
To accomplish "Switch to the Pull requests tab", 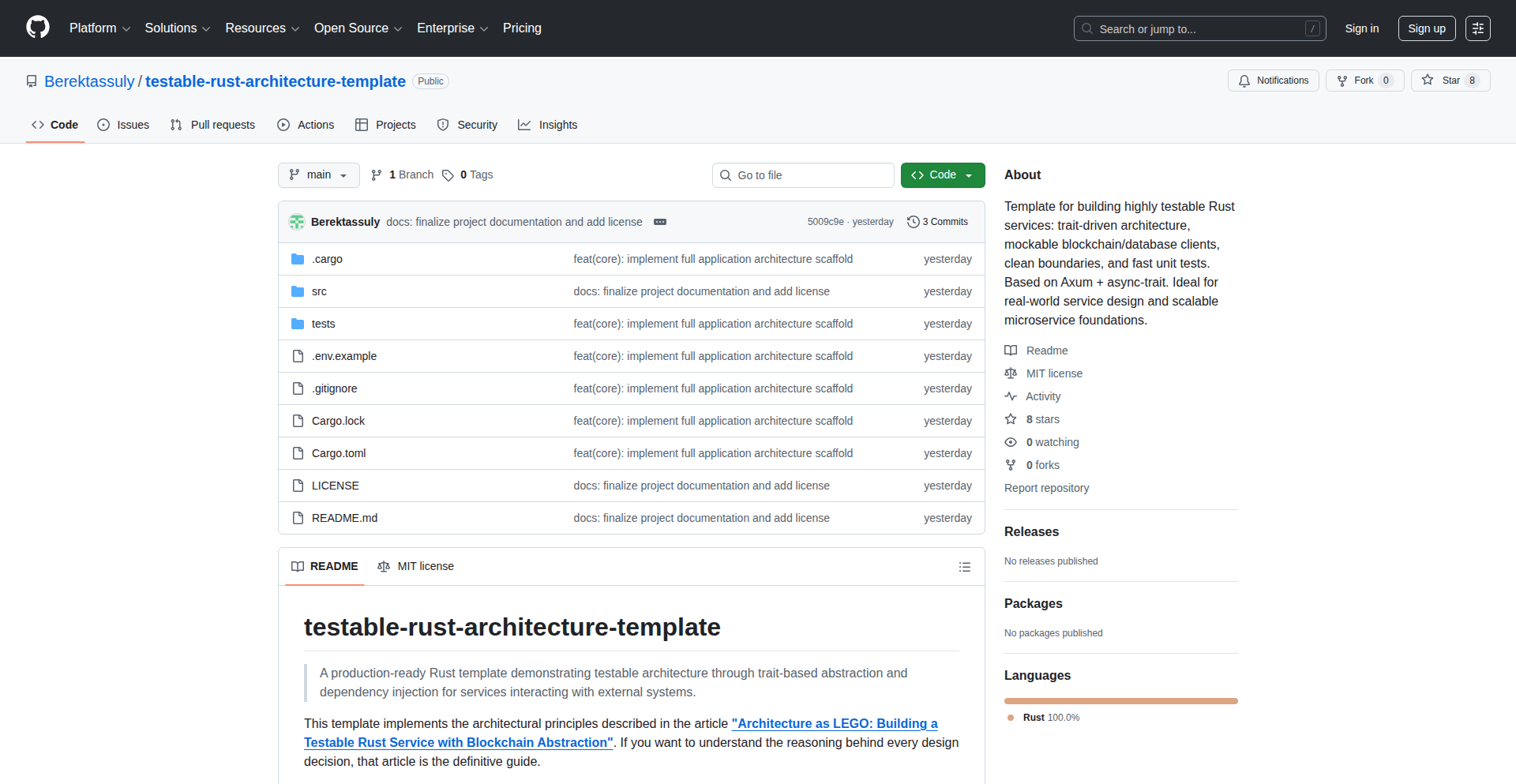I will coord(213,125).
